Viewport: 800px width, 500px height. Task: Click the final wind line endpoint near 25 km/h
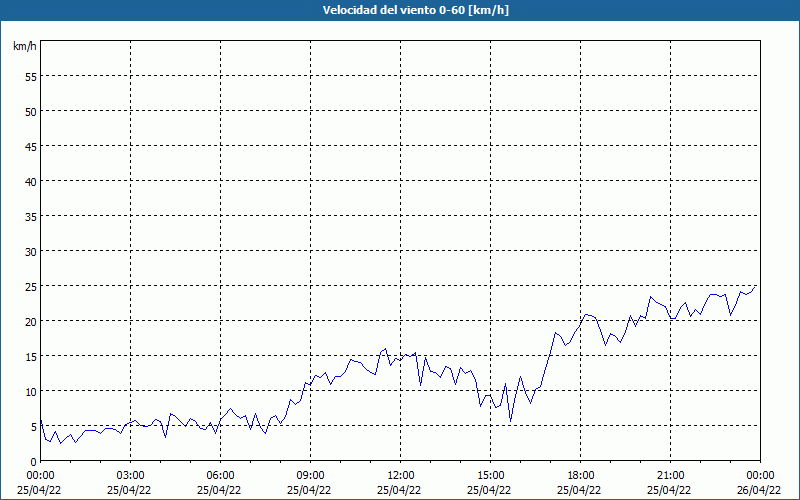point(755,287)
